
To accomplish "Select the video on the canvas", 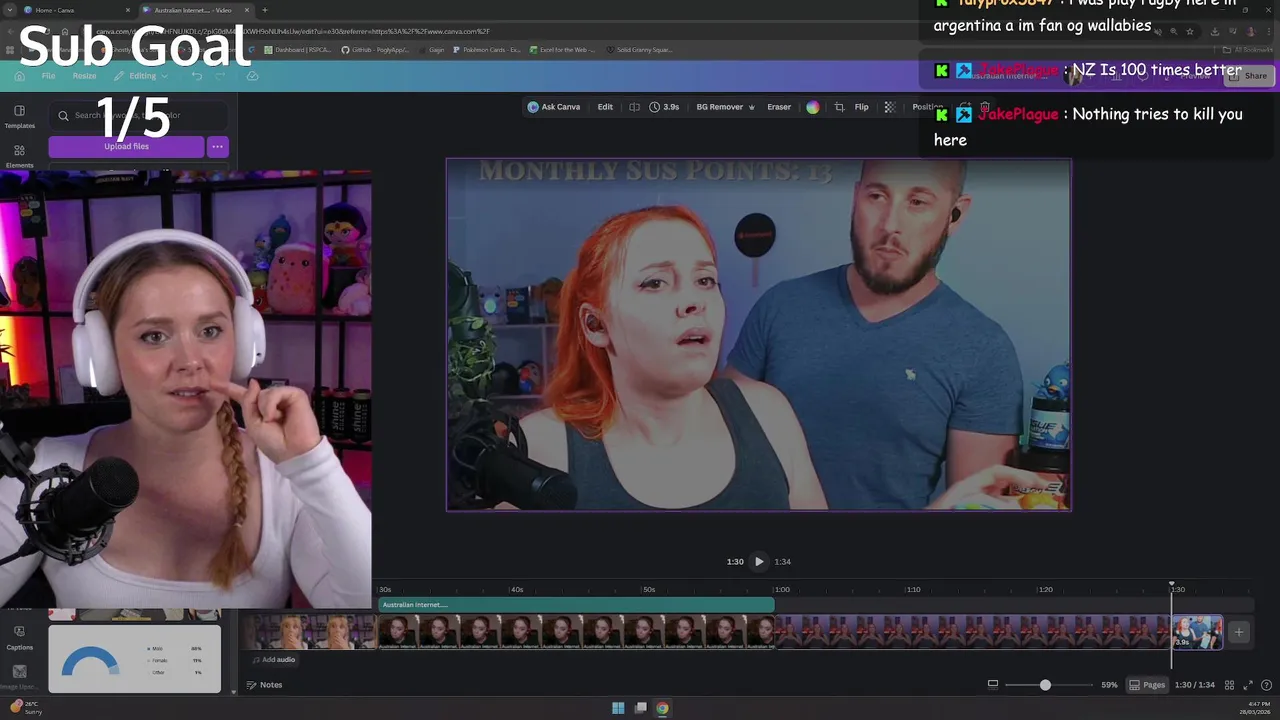I will [759, 335].
